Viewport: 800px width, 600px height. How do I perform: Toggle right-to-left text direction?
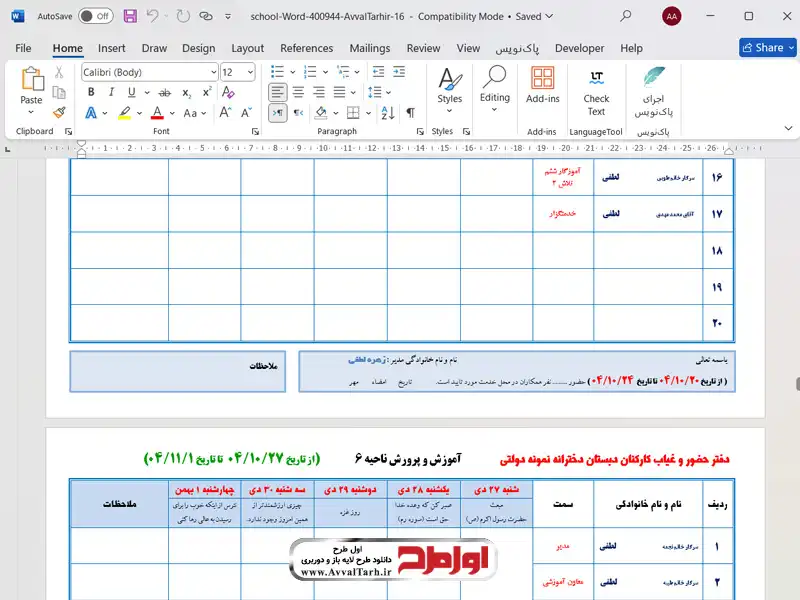pyautogui.click(x=297, y=113)
